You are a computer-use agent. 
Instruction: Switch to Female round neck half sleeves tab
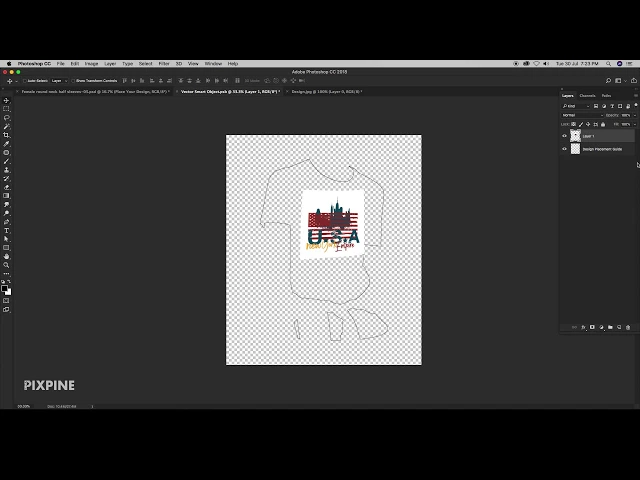[95, 92]
